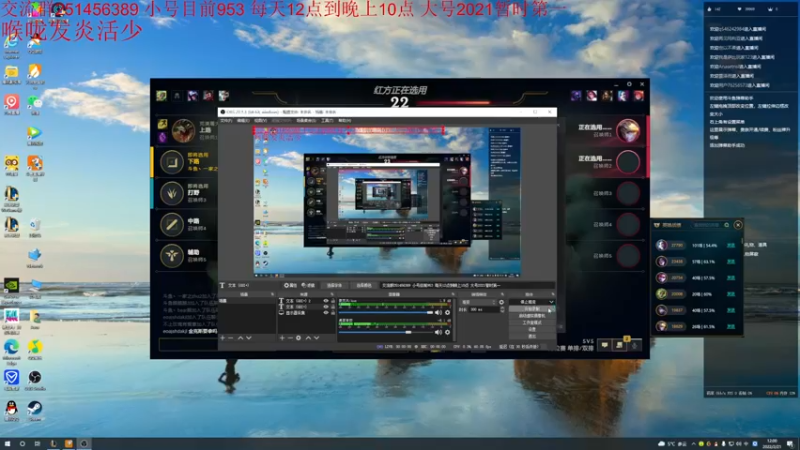This screenshot has height=450, width=800.
Task: Open transition properties gear icon
Action: pyautogui.click(x=502, y=302)
